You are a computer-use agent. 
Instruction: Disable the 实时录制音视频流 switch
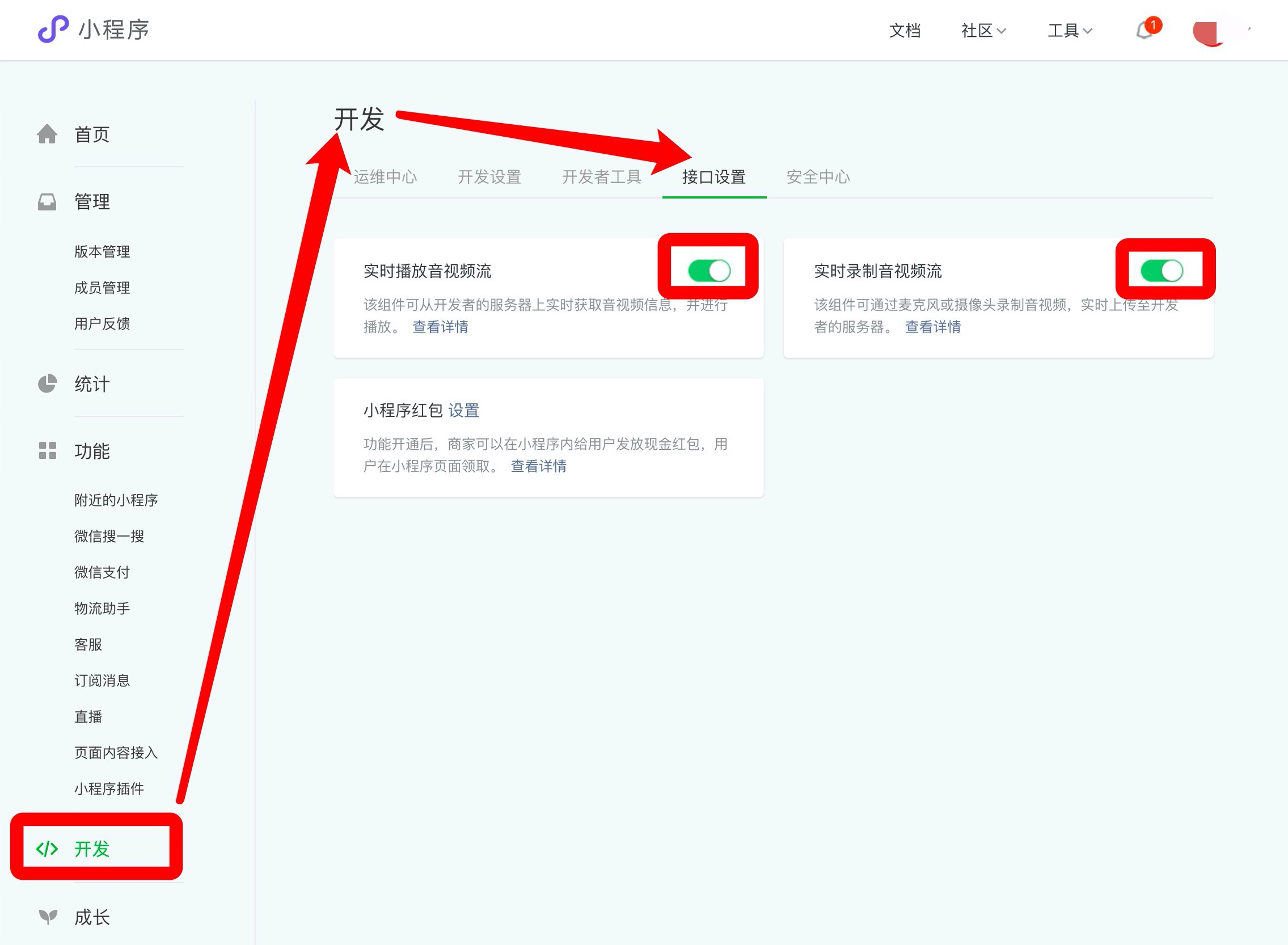pyautogui.click(x=1162, y=271)
